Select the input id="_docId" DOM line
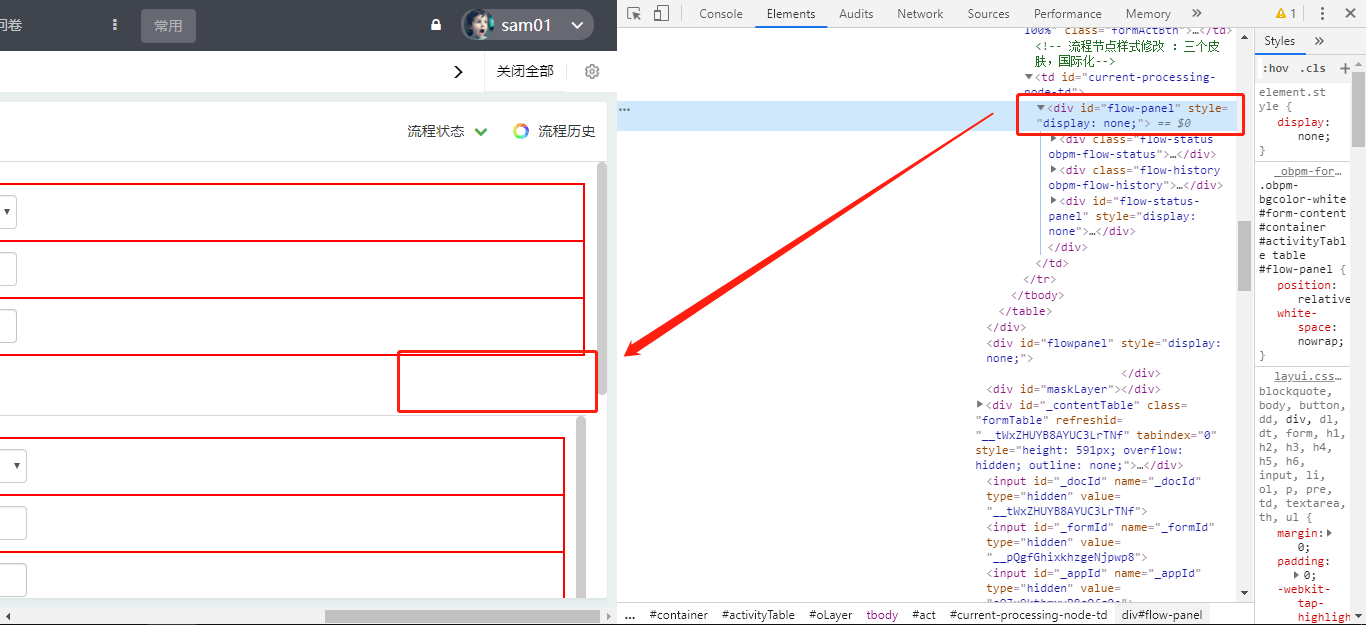This screenshot has width=1366, height=625. [1094, 496]
